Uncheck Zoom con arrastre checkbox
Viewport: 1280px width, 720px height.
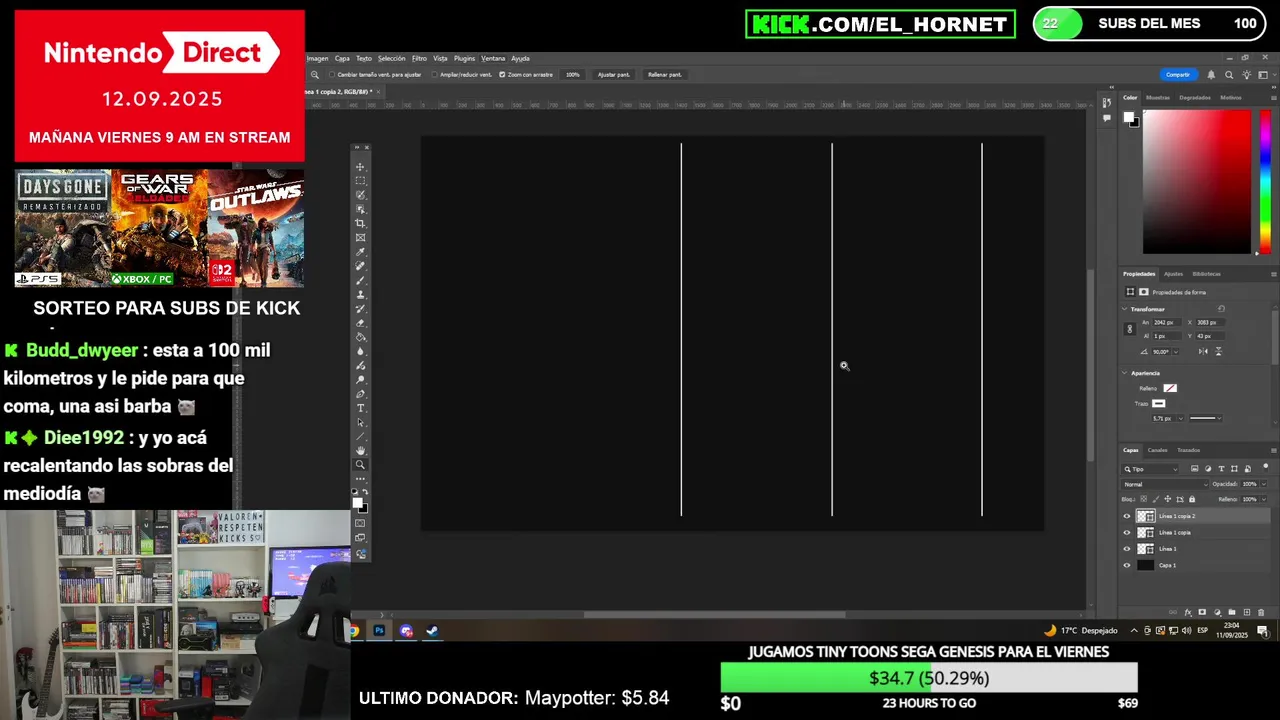click(502, 75)
